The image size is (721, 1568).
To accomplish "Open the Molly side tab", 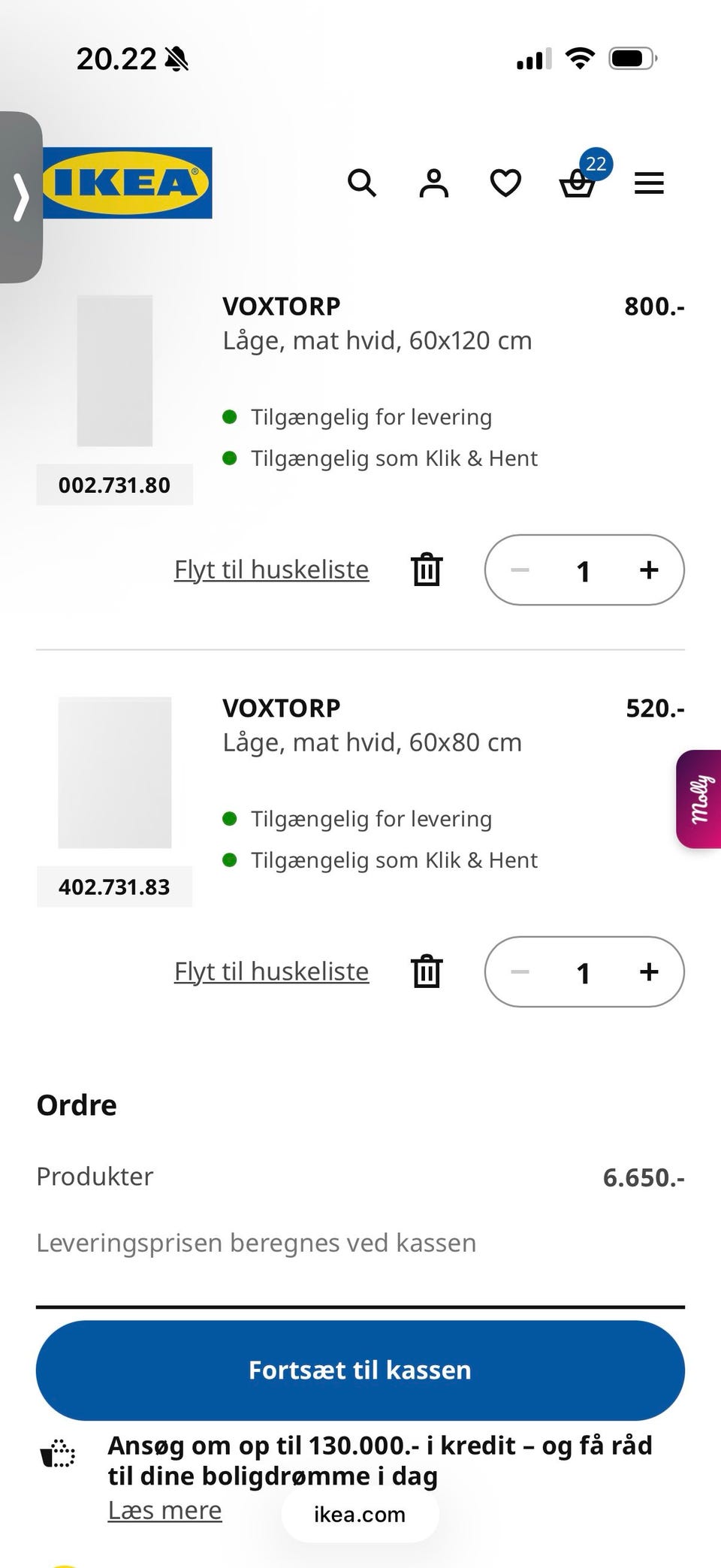I will coord(699,799).
